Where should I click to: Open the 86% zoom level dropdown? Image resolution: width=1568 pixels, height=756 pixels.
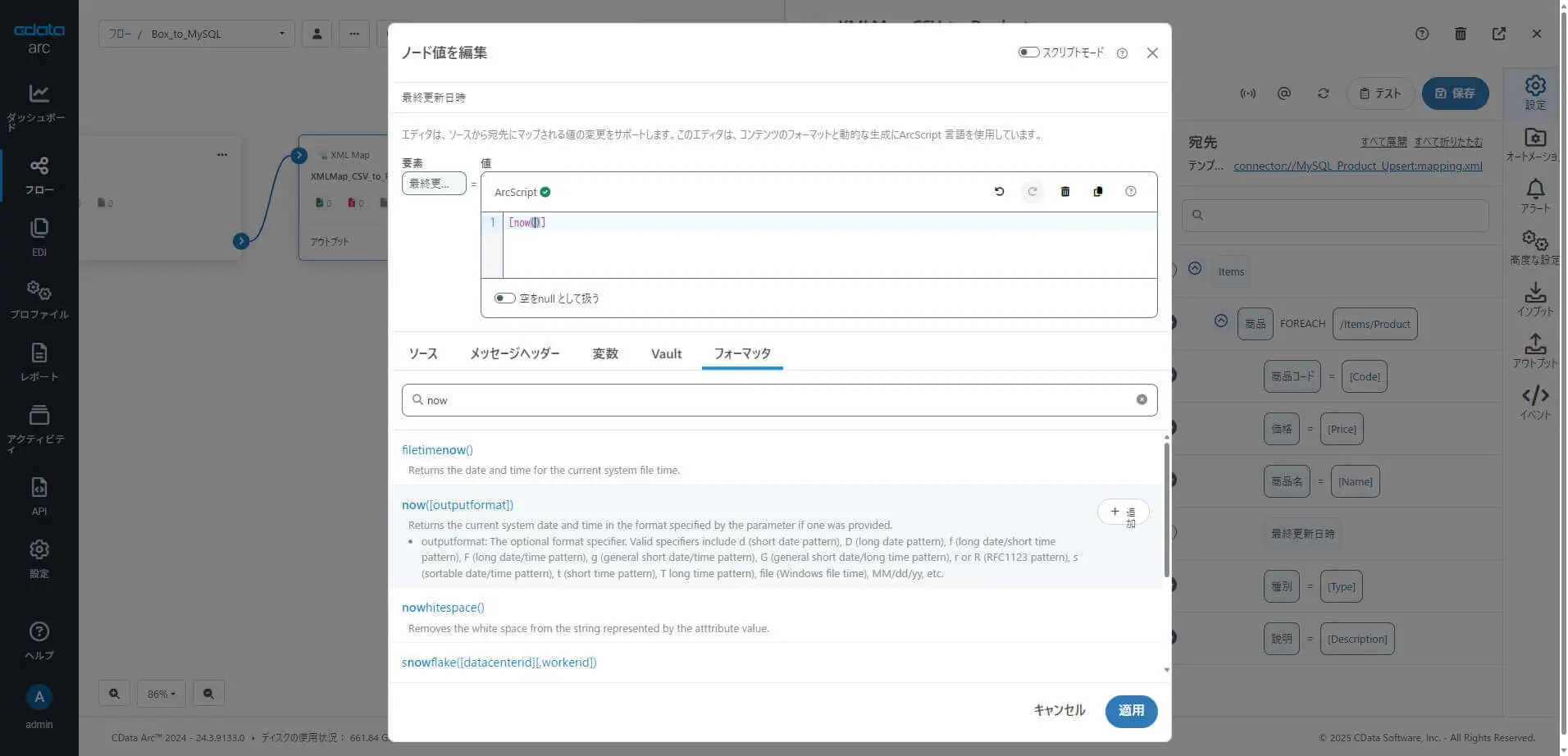(162, 694)
